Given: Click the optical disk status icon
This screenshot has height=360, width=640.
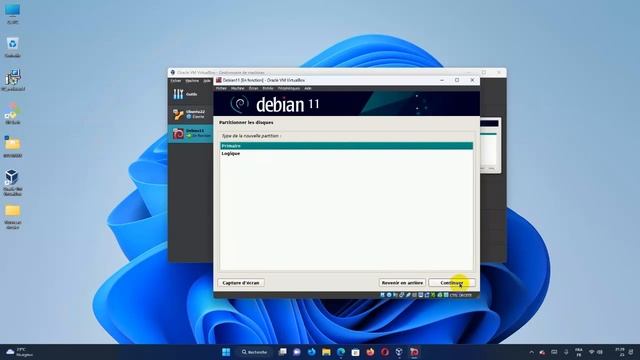Looking at the screenshot, I should [389, 295].
